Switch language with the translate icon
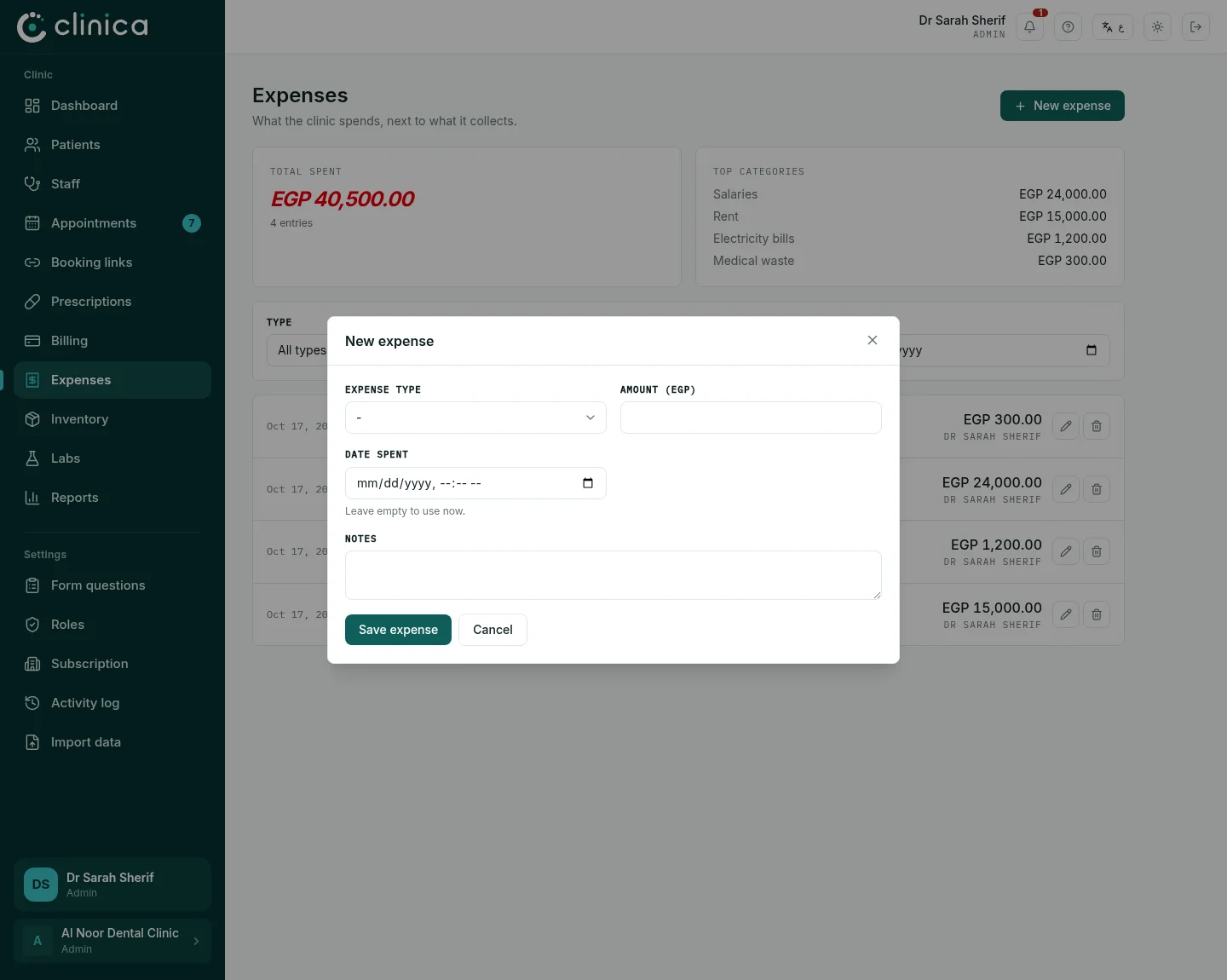 (1113, 27)
